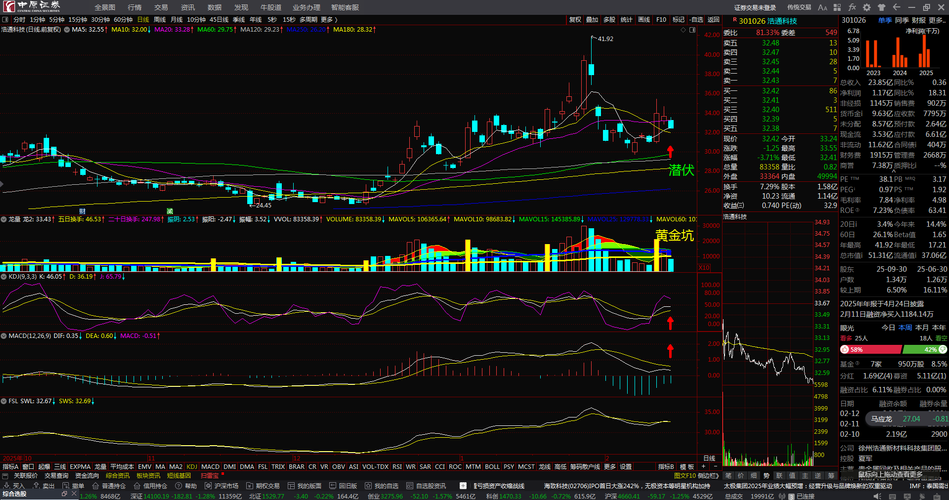The height and width of the screenshot is (500, 949).
Task: Click the 卖出 sell button
Action: point(45,485)
